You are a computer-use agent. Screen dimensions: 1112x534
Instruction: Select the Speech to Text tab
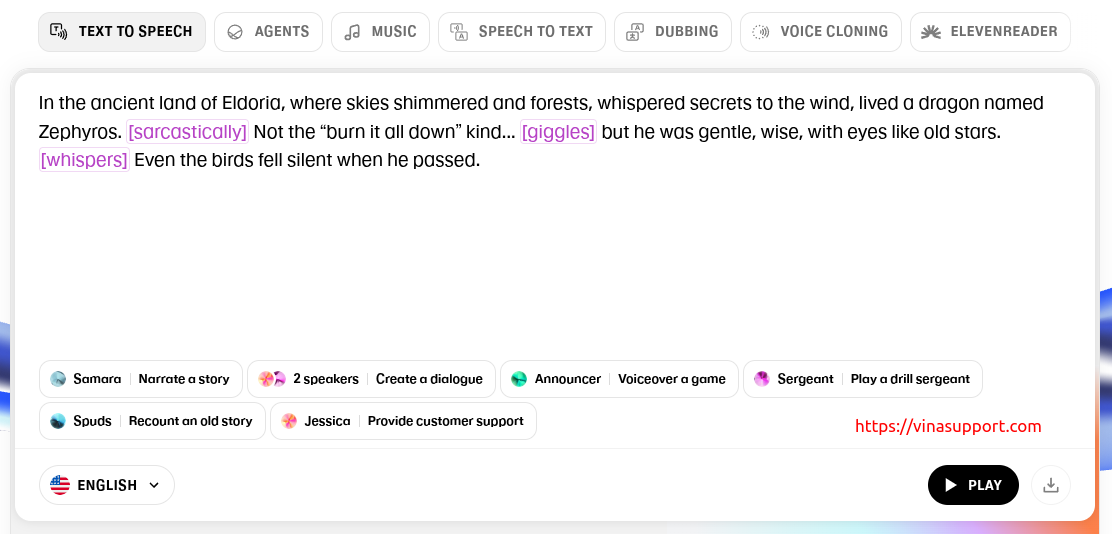522,32
